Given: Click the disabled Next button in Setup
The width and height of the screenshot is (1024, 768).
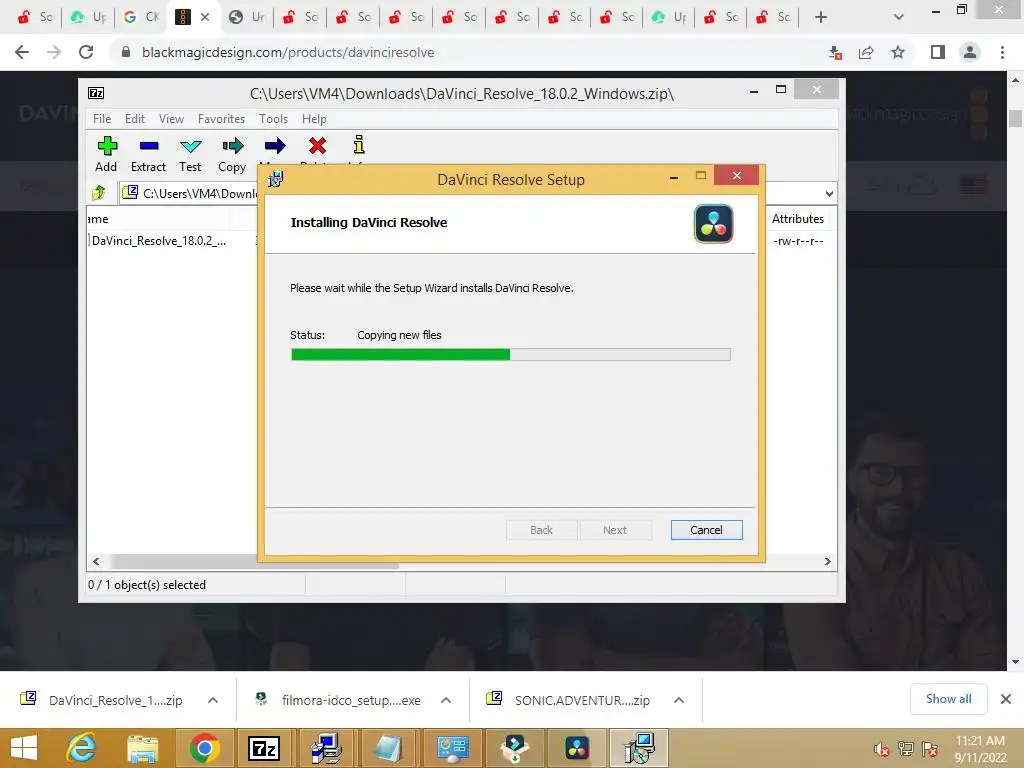Looking at the screenshot, I should pyautogui.click(x=615, y=530).
